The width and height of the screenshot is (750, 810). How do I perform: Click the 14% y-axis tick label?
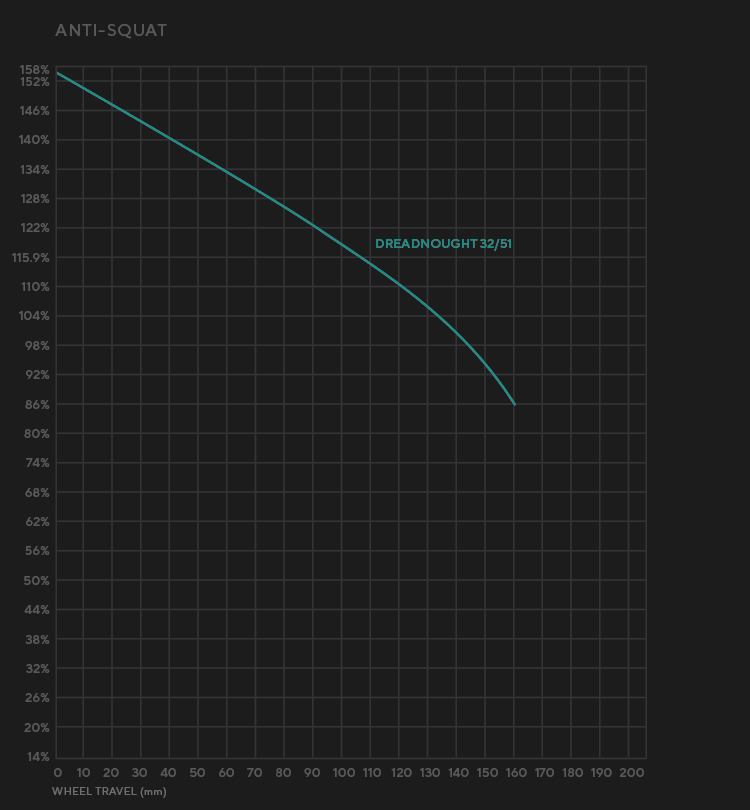coord(36,757)
